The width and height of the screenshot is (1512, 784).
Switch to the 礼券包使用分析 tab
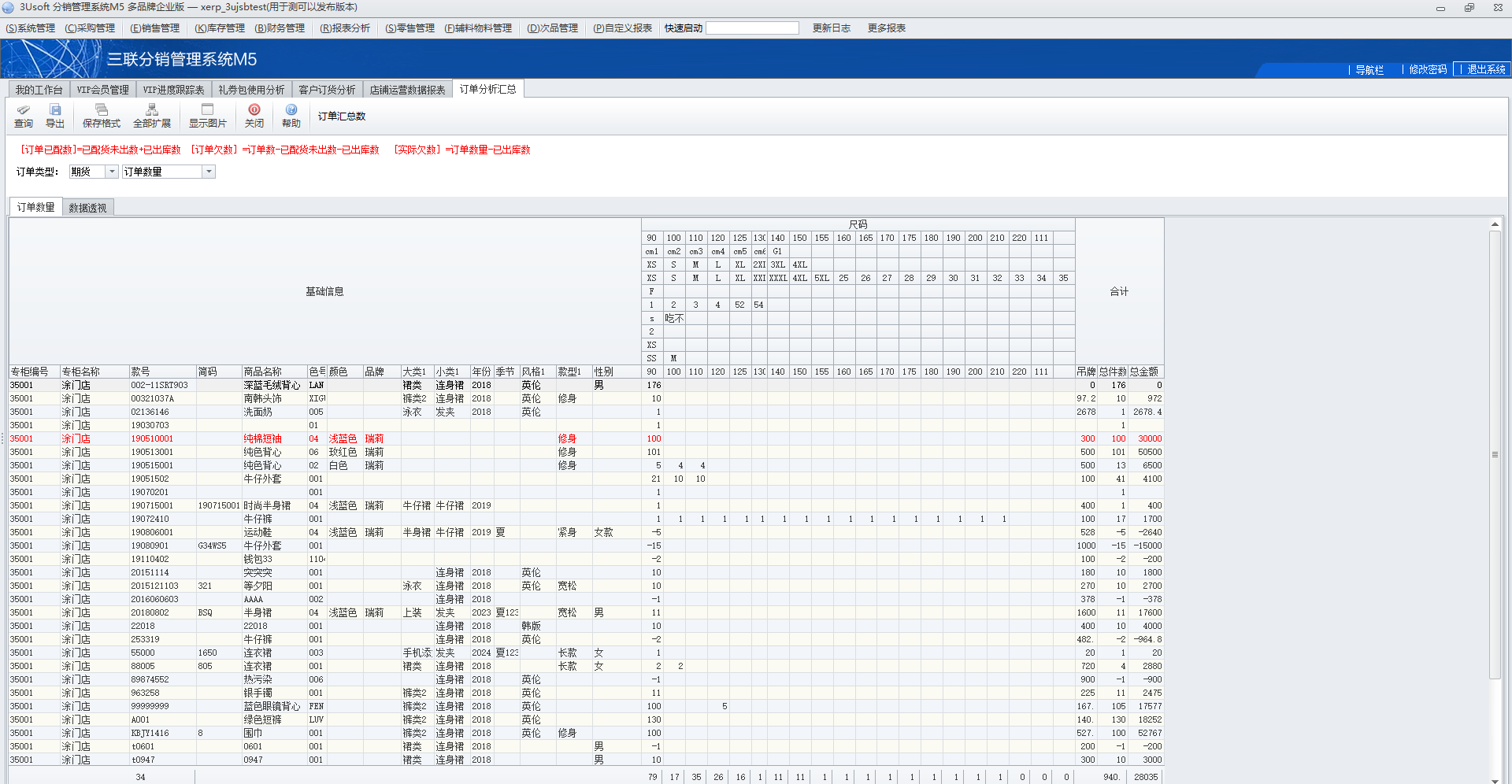[x=251, y=90]
